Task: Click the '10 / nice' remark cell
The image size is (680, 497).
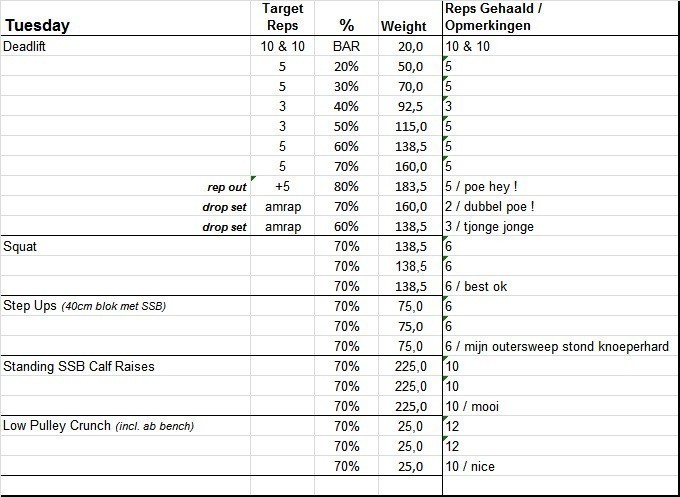Action: (470, 466)
